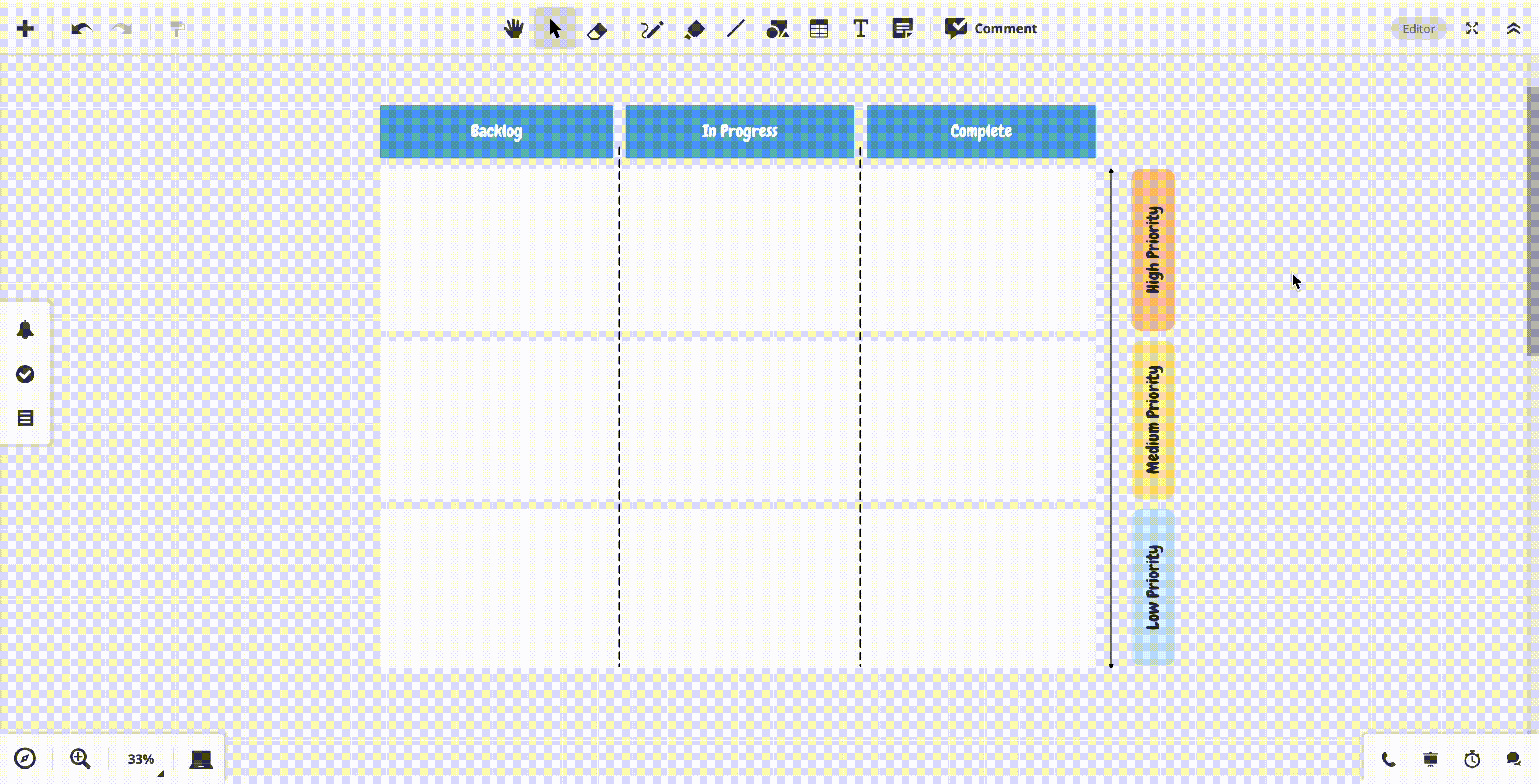Select the format painter icon

pos(177,29)
